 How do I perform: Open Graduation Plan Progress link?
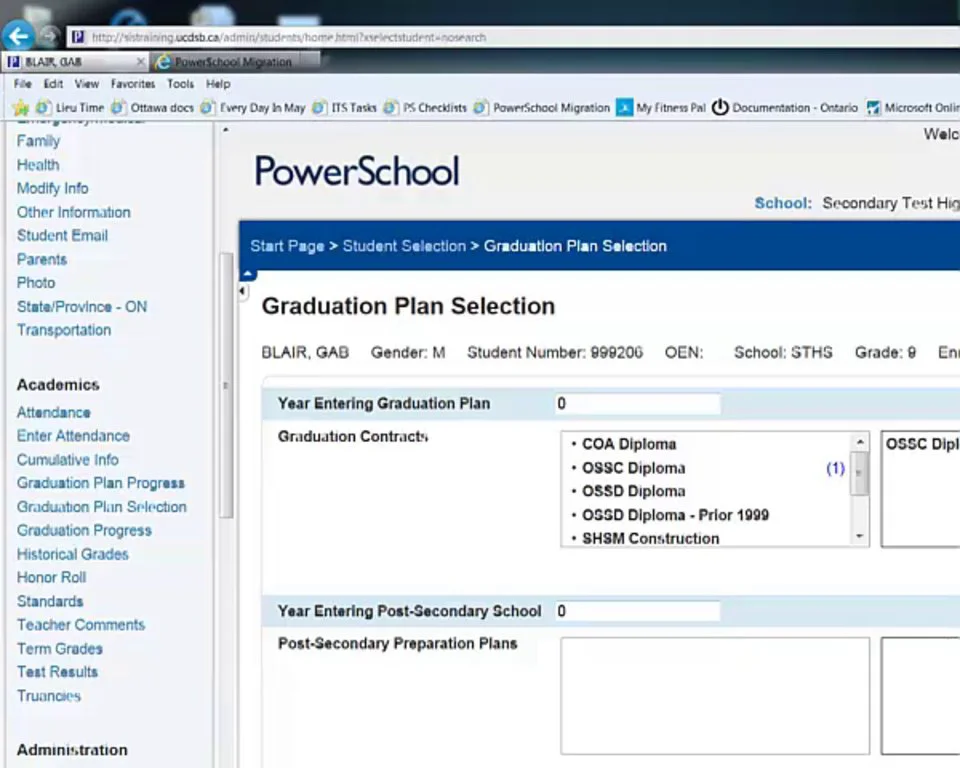click(x=100, y=483)
